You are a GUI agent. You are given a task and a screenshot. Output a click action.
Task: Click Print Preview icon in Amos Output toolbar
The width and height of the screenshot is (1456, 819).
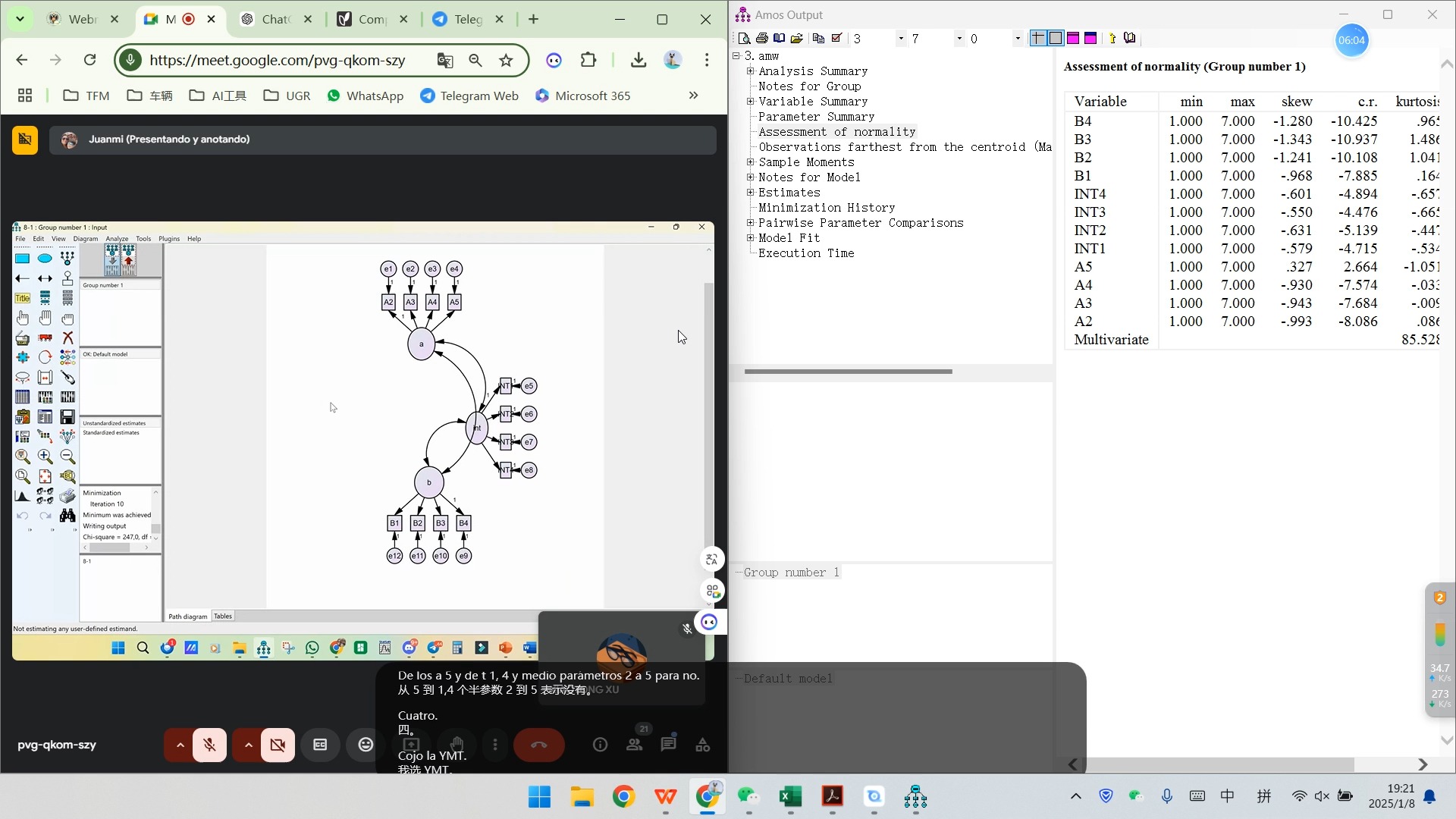[x=744, y=38]
